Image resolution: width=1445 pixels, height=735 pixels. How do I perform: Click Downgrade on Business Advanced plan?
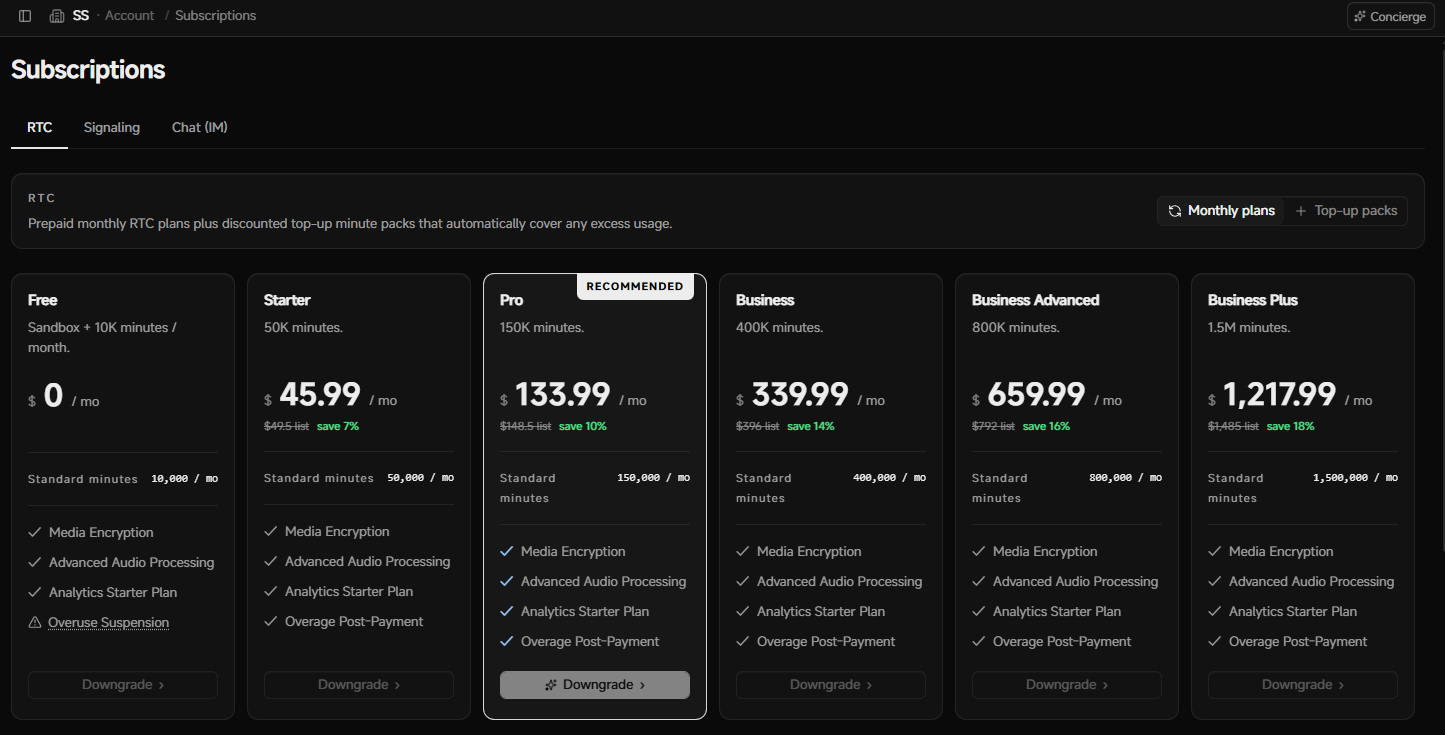1067,685
